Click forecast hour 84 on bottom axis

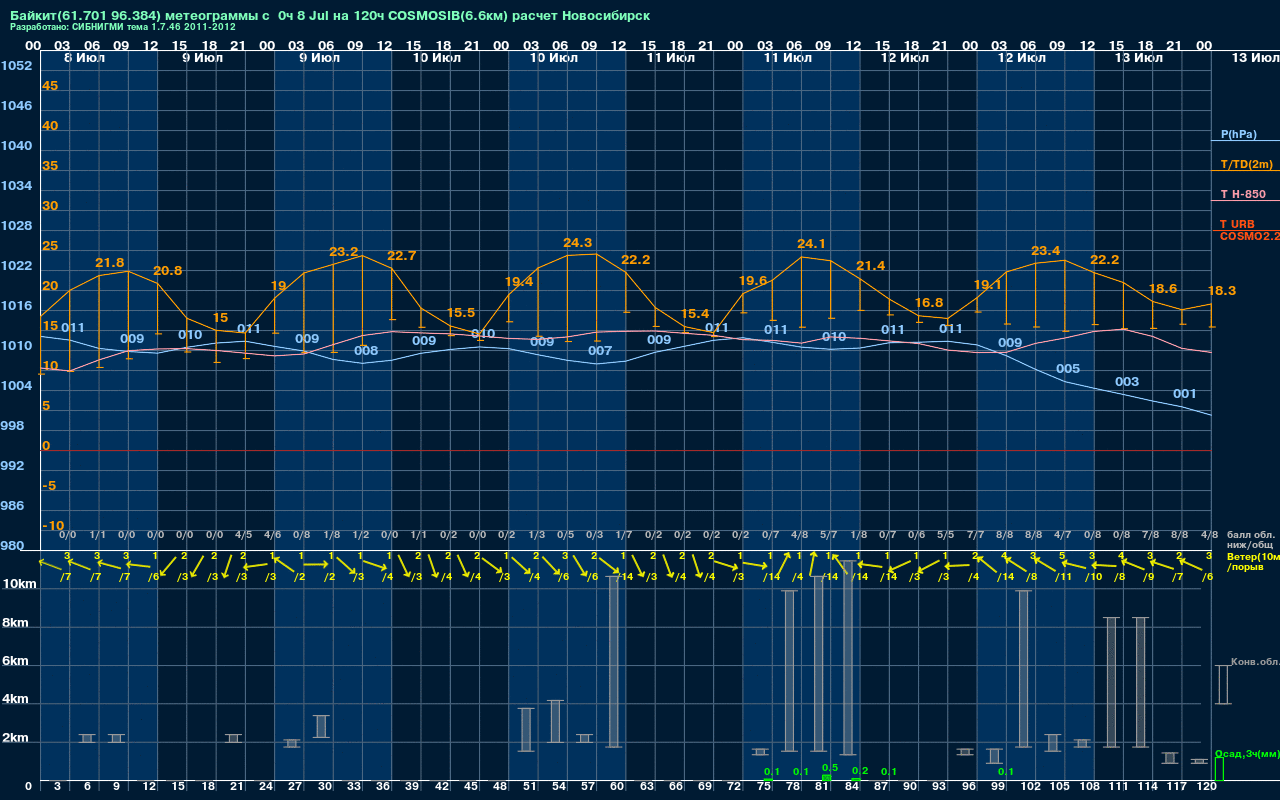click(x=852, y=788)
